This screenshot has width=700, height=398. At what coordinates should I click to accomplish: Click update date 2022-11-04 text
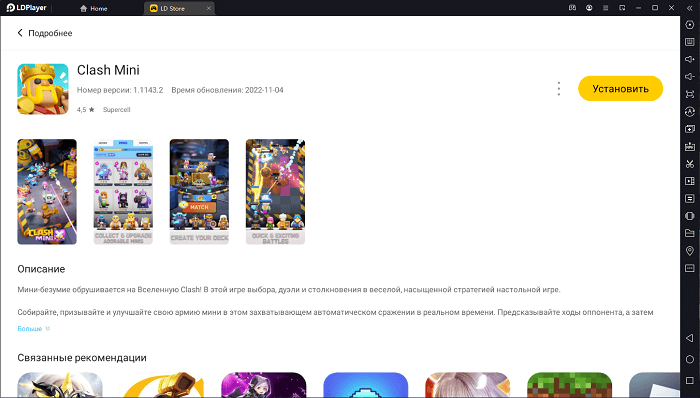pos(227,90)
